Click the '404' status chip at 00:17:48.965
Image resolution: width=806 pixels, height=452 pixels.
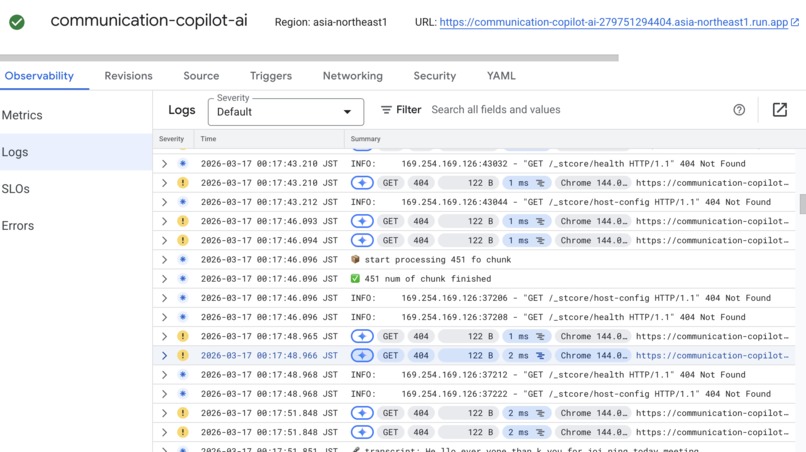point(421,336)
